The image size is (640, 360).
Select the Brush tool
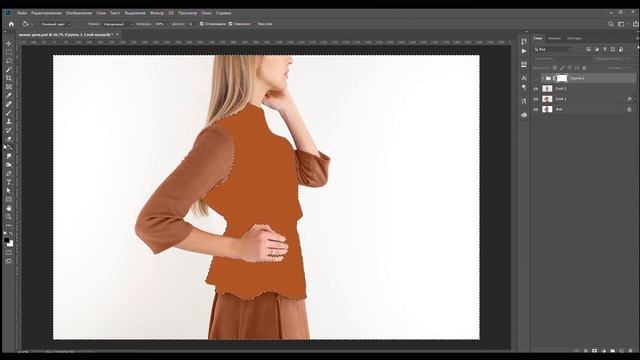pos(9,113)
